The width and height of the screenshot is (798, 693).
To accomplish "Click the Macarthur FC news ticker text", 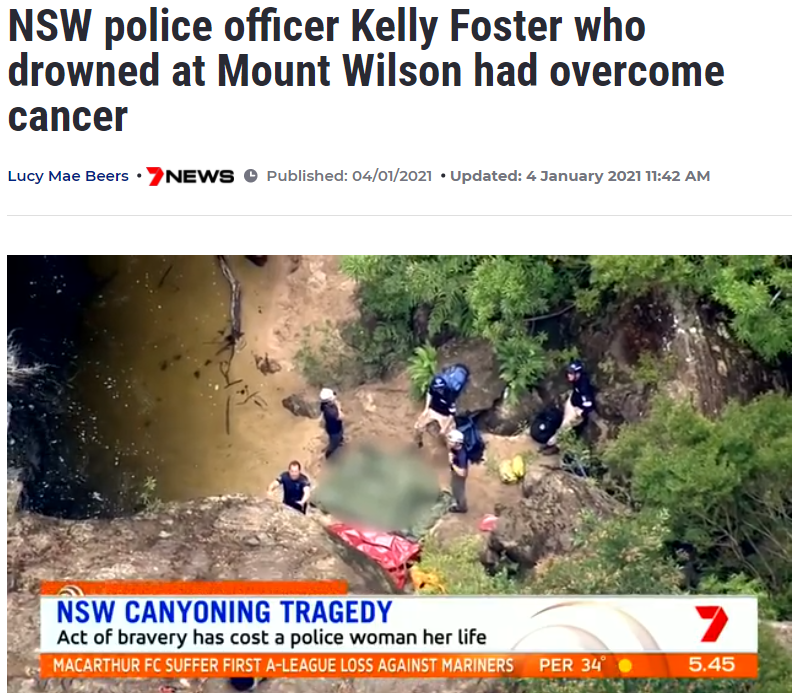I will [x=283, y=666].
